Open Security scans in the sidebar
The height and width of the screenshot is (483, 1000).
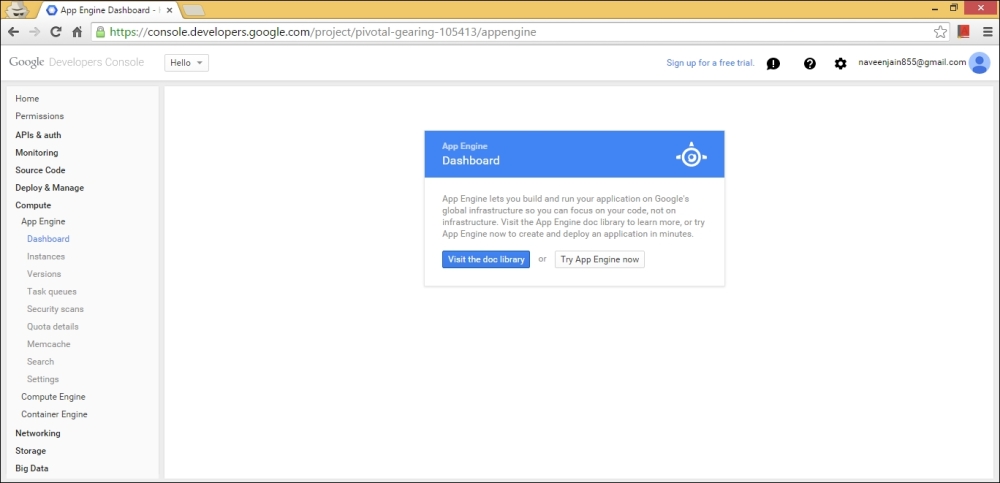click(x=55, y=309)
